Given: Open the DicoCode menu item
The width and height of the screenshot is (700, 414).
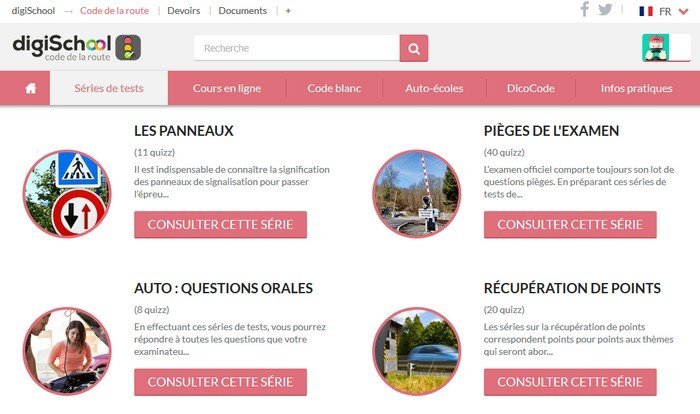Looking at the screenshot, I should pyautogui.click(x=531, y=88).
